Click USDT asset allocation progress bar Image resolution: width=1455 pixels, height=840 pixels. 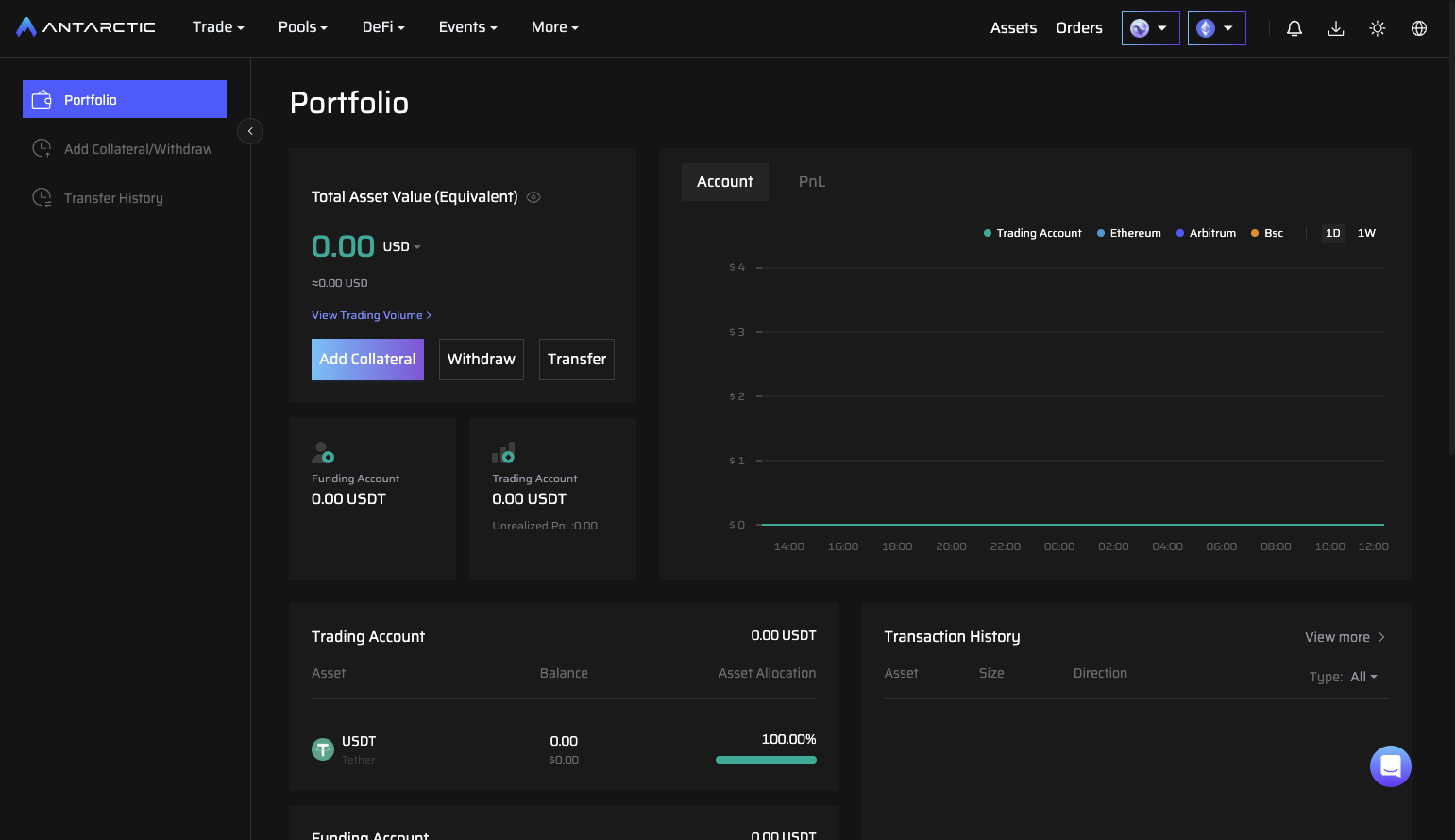coord(766,760)
